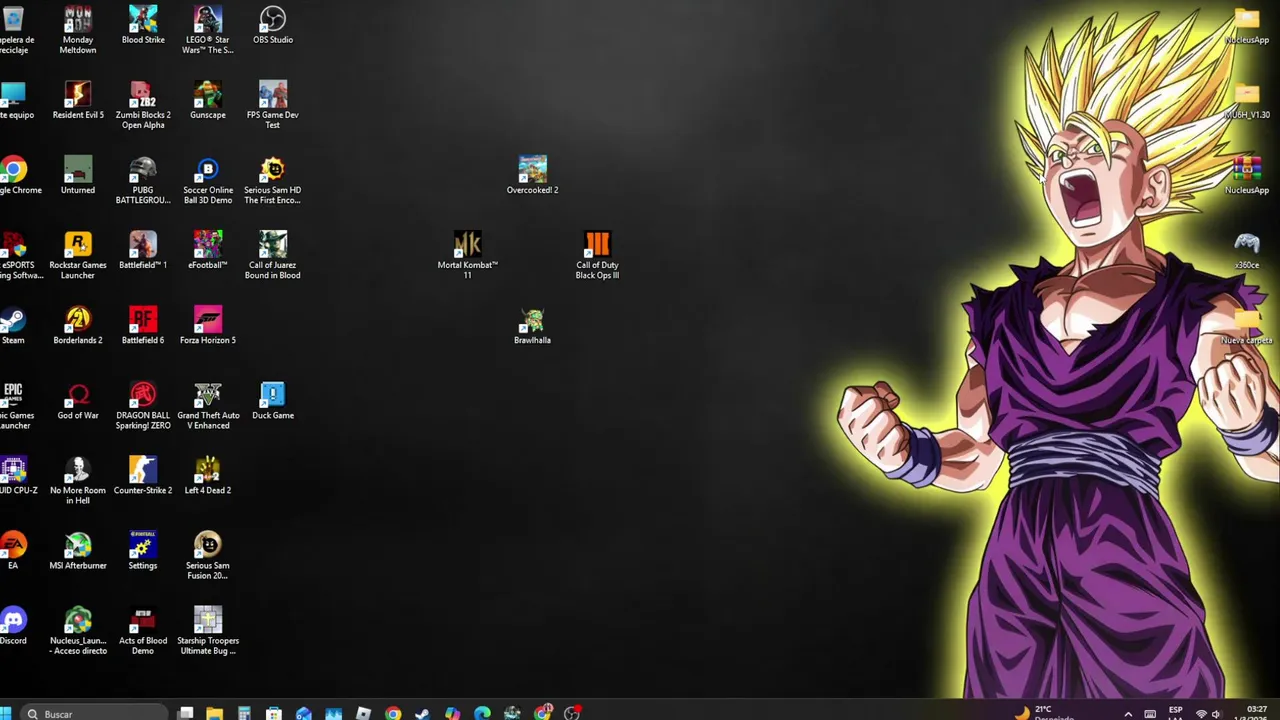Launch the eFootball shortcut

[208, 250]
